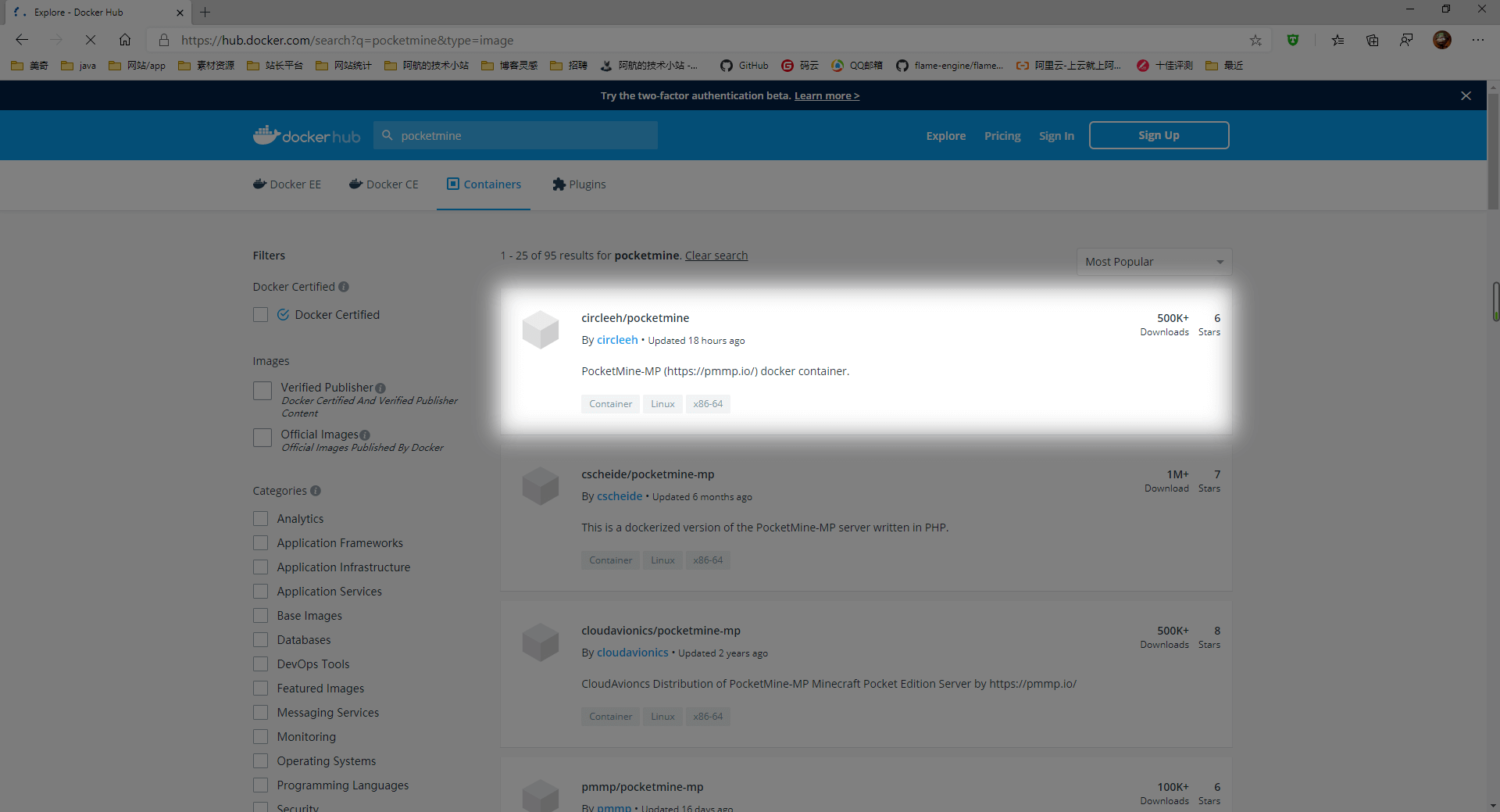This screenshot has height=812, width=1500.
Task: Click the Clear search link
Action: click(716, 255)
